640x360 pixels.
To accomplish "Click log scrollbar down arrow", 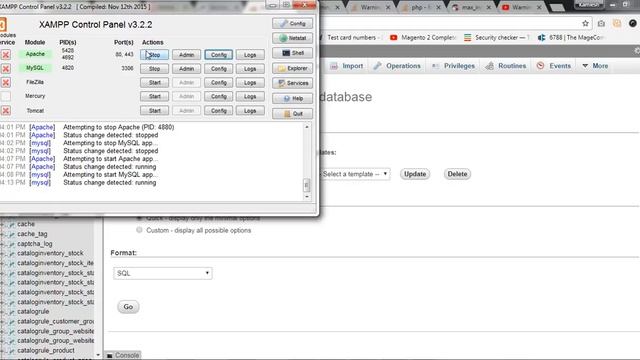I will 307,197.
